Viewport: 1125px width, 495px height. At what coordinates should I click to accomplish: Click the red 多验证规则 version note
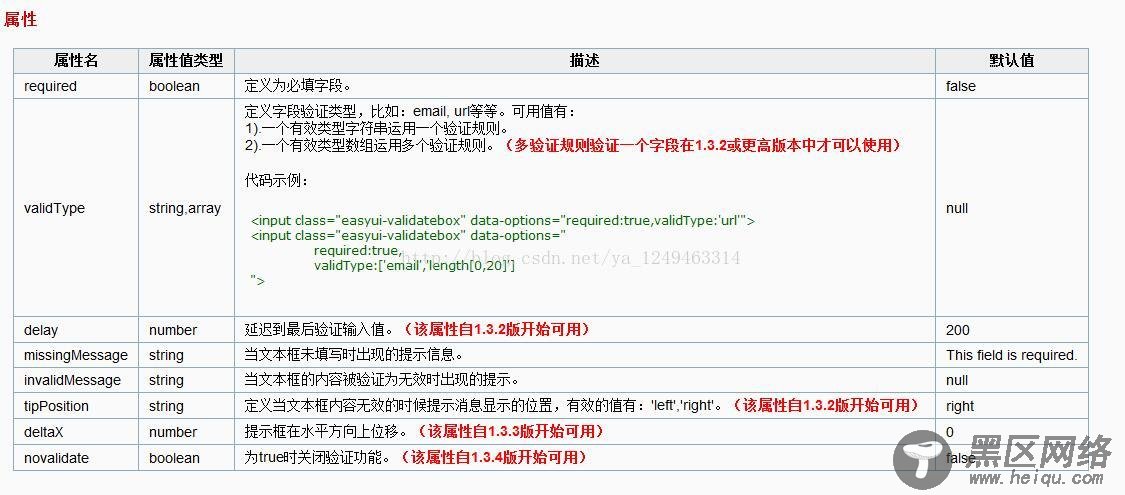click(702, 145)
